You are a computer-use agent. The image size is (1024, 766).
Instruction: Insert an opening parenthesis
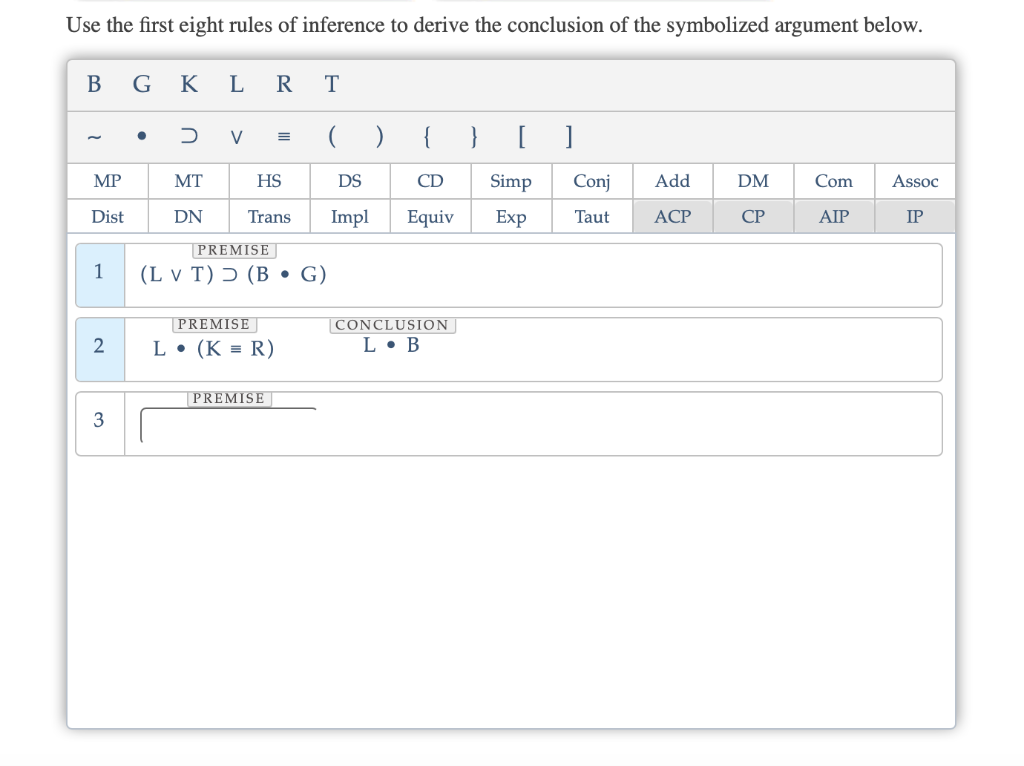tap(331, 136)
